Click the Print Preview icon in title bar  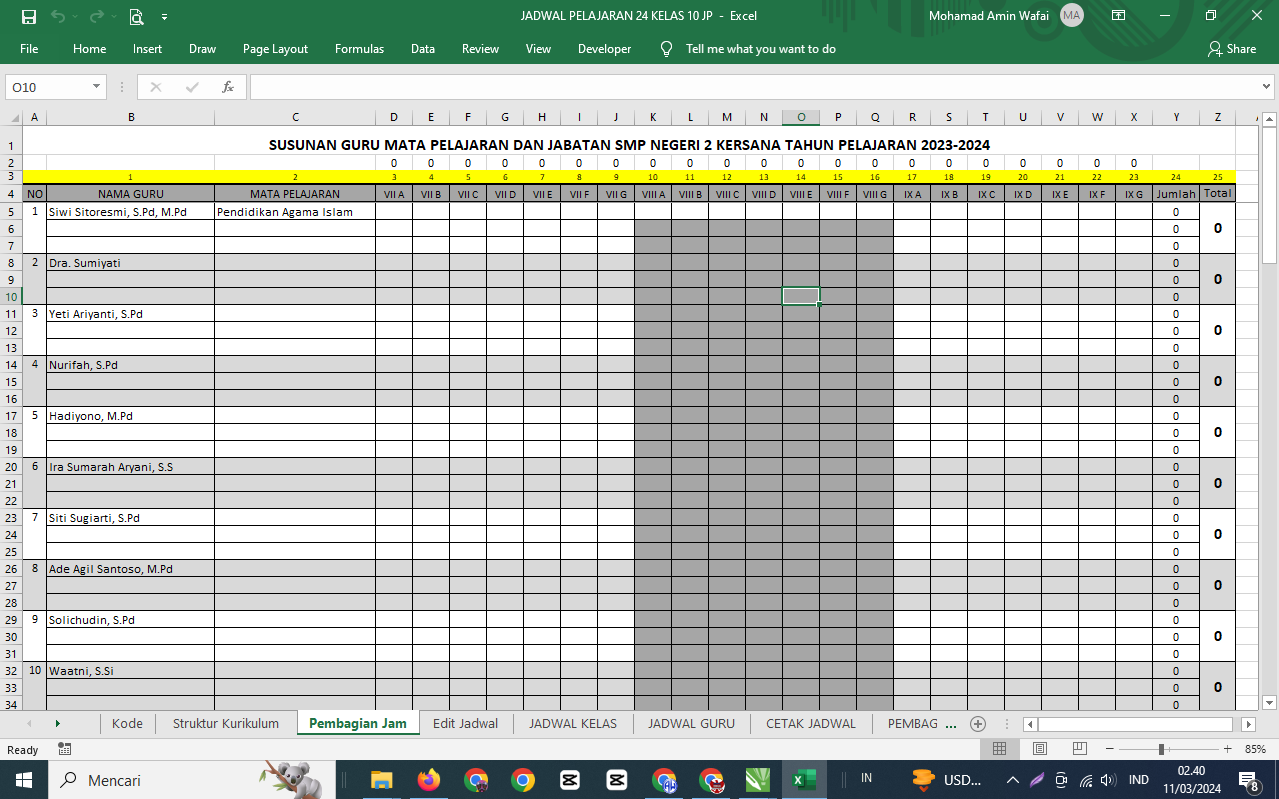pyautogui.click(x=136, y=16)
